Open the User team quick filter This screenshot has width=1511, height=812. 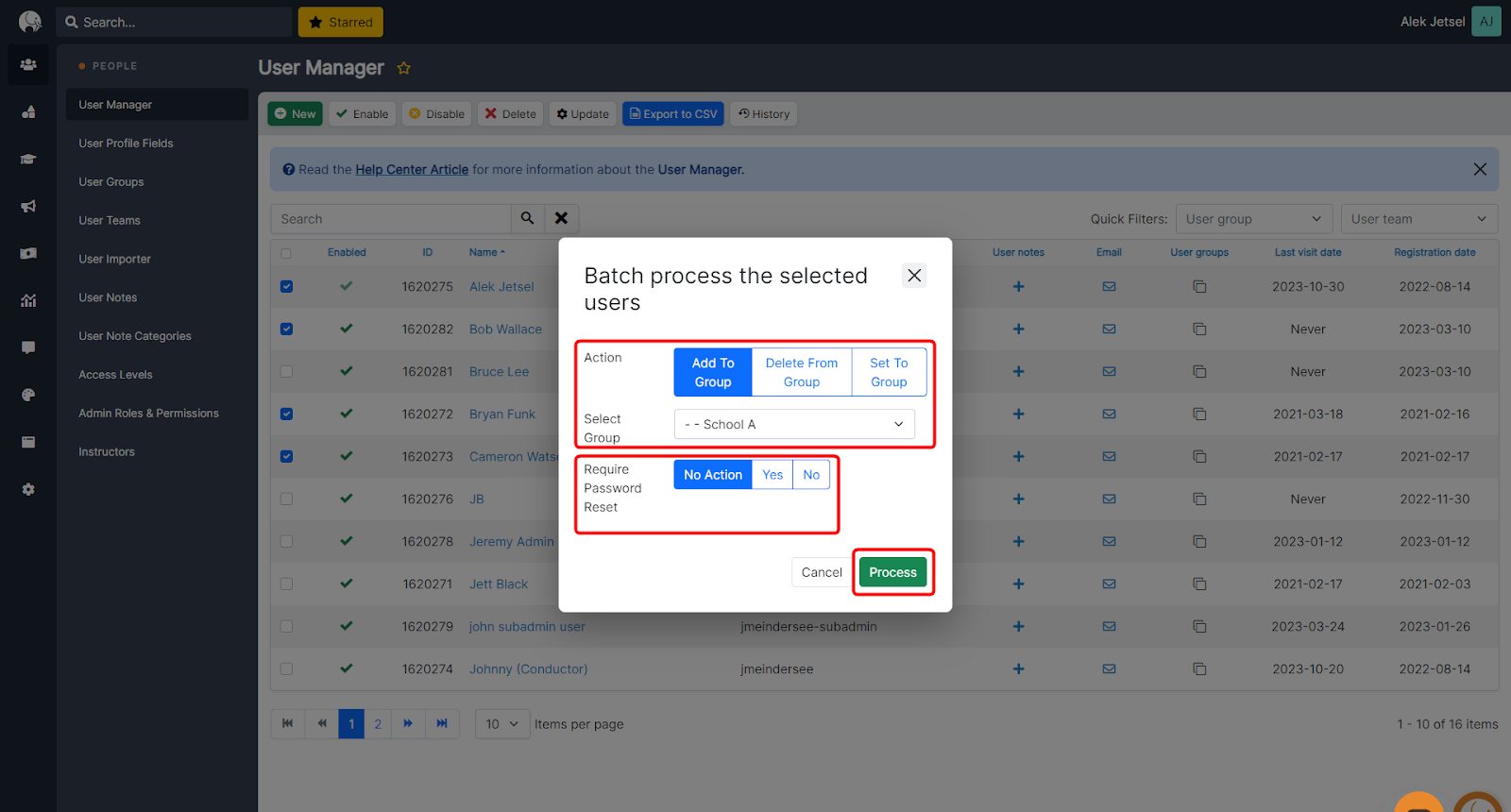[1419, 219]
